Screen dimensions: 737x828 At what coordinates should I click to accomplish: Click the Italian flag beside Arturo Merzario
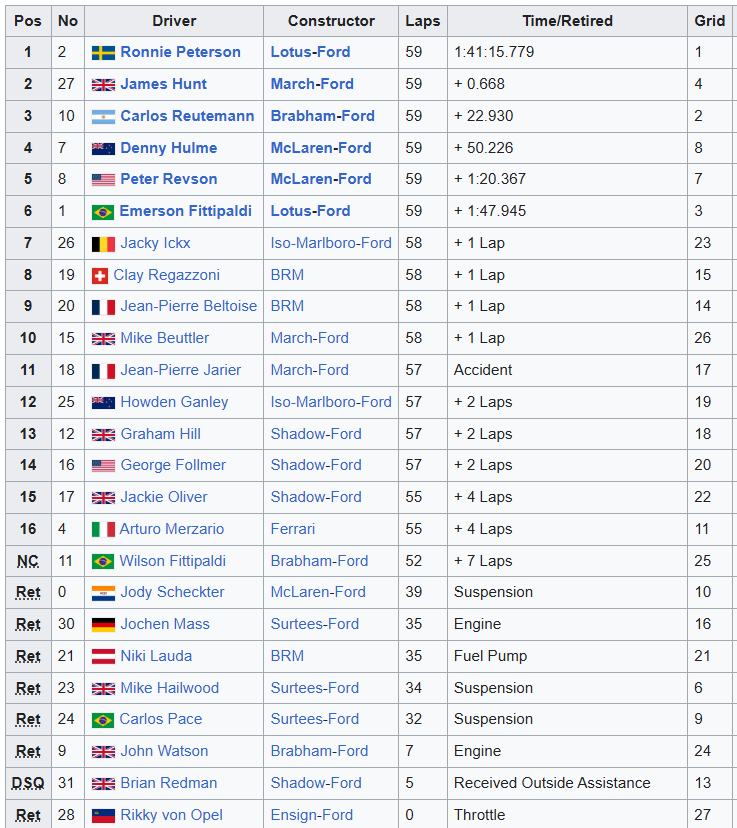coord(103,530)
